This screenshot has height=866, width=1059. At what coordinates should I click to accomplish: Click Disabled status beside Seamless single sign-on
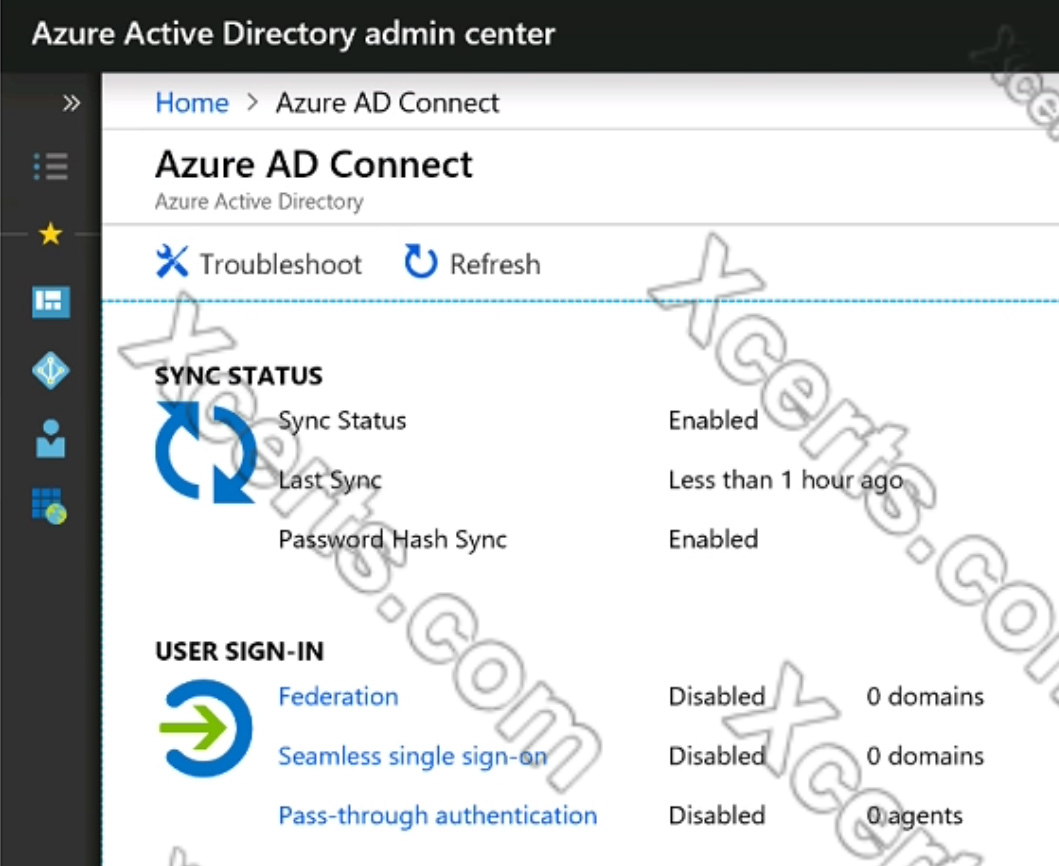pyautogui.click(x=717, y=756)
